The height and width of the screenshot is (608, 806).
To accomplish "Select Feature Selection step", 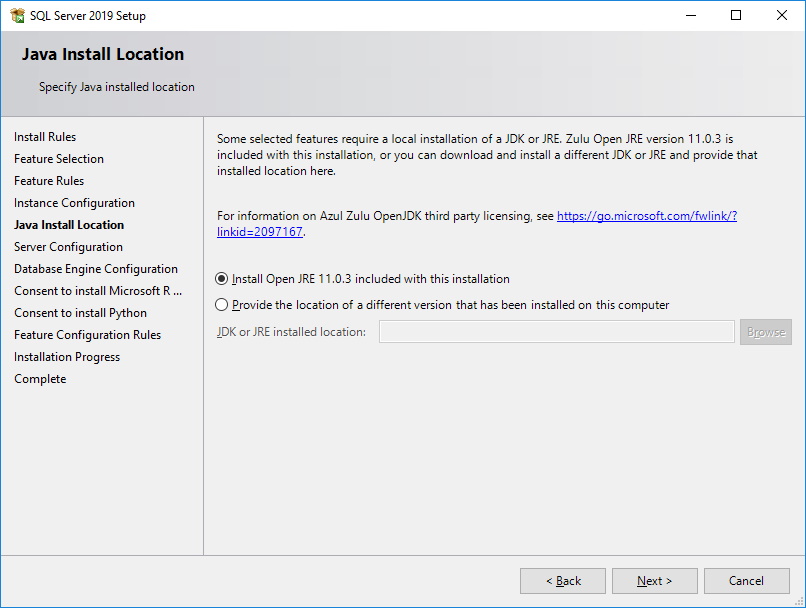I will [59, 159].
